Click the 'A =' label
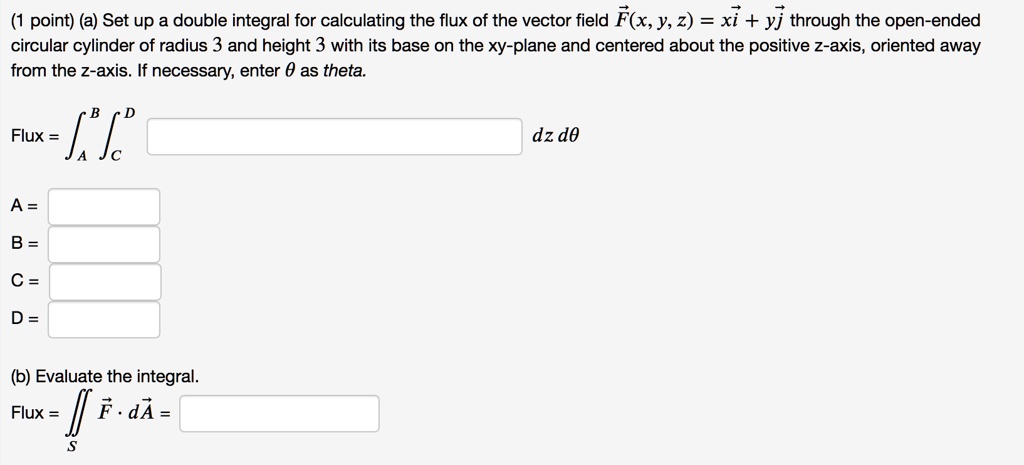The height and width of the screenshot is (465, 1024). click(x=25, y=207)
